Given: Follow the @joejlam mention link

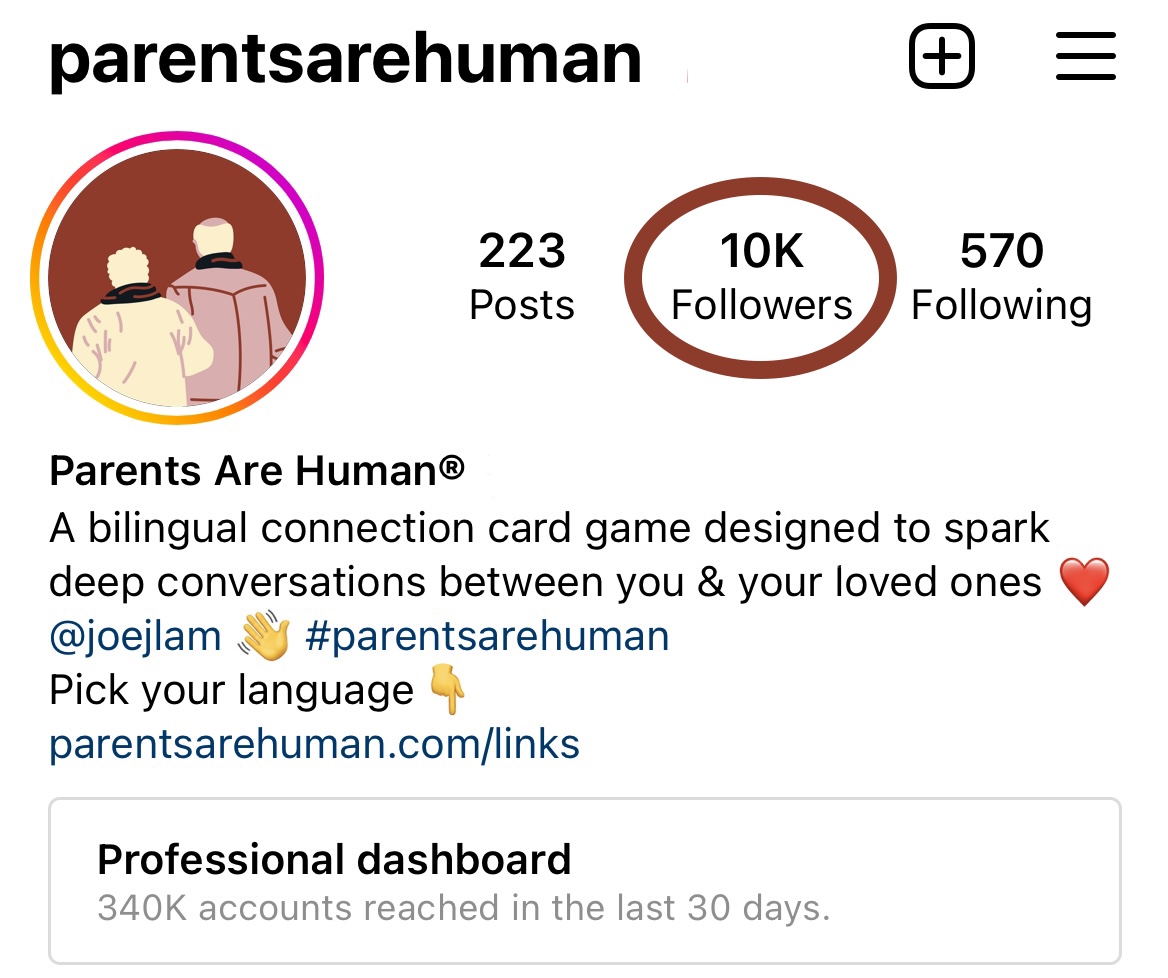Looking at the screenshot, I should (x=136, y=637).
